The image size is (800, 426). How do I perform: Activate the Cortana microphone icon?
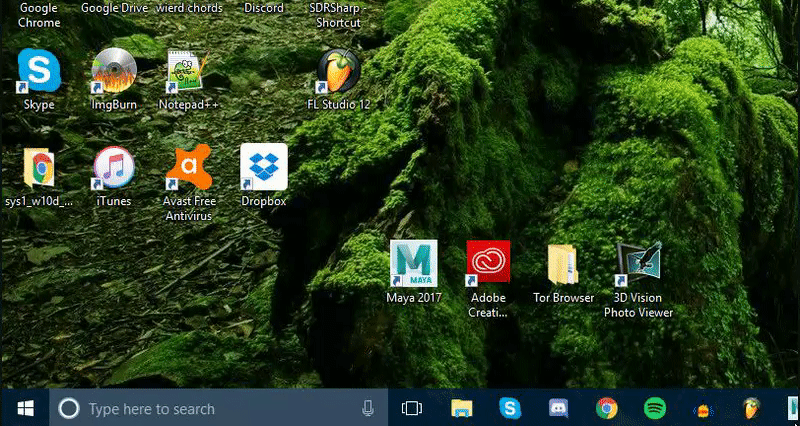(367, 408)
